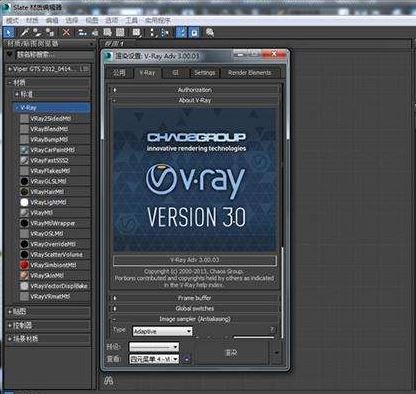Expand the Global switches rollout
The width and height of the screenshot is (416, 394).
click(195, 308)
